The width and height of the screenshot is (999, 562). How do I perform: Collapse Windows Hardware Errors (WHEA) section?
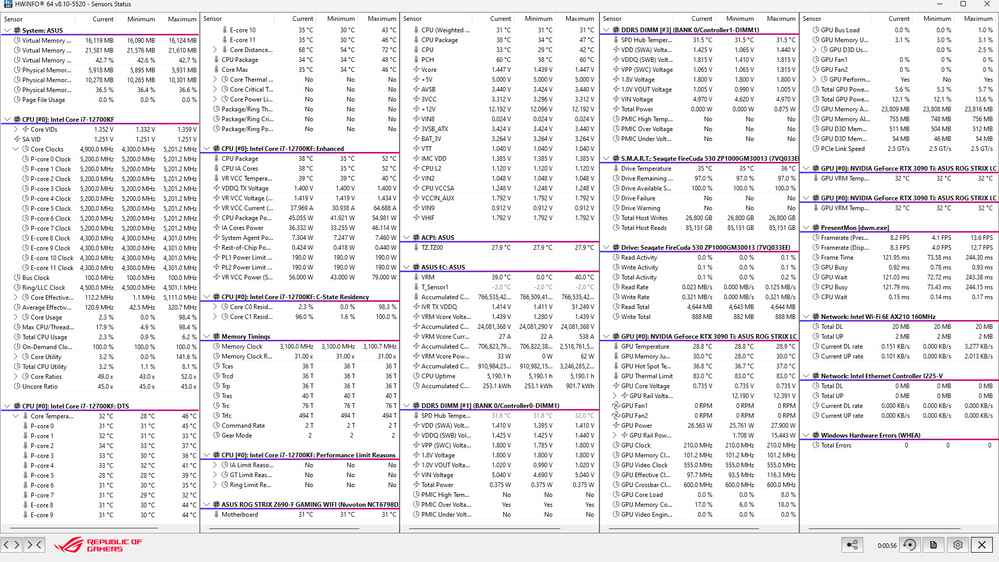point(806,435)
